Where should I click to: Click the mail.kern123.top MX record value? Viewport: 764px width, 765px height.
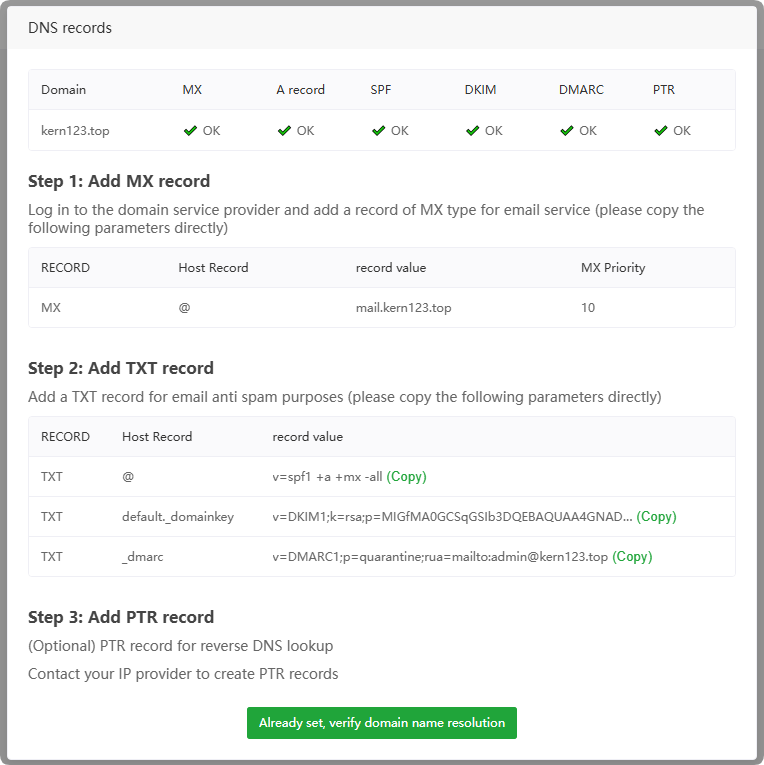(x=403, y=308)
